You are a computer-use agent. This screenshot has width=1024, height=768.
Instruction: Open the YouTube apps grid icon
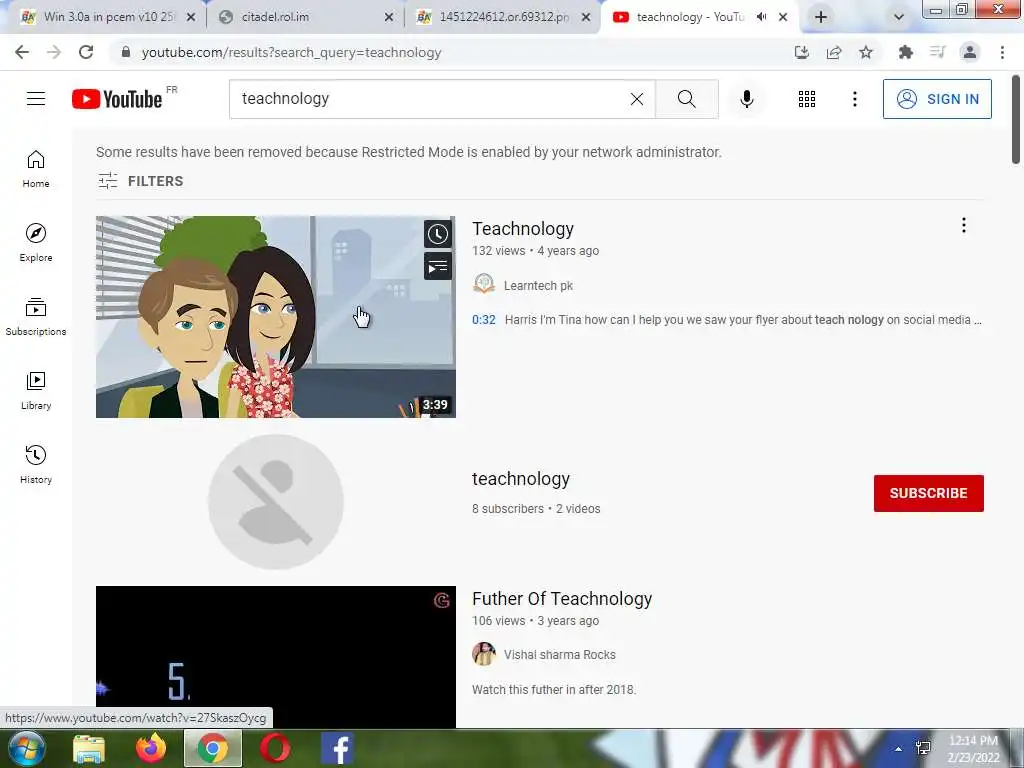[x=807, y=99]
